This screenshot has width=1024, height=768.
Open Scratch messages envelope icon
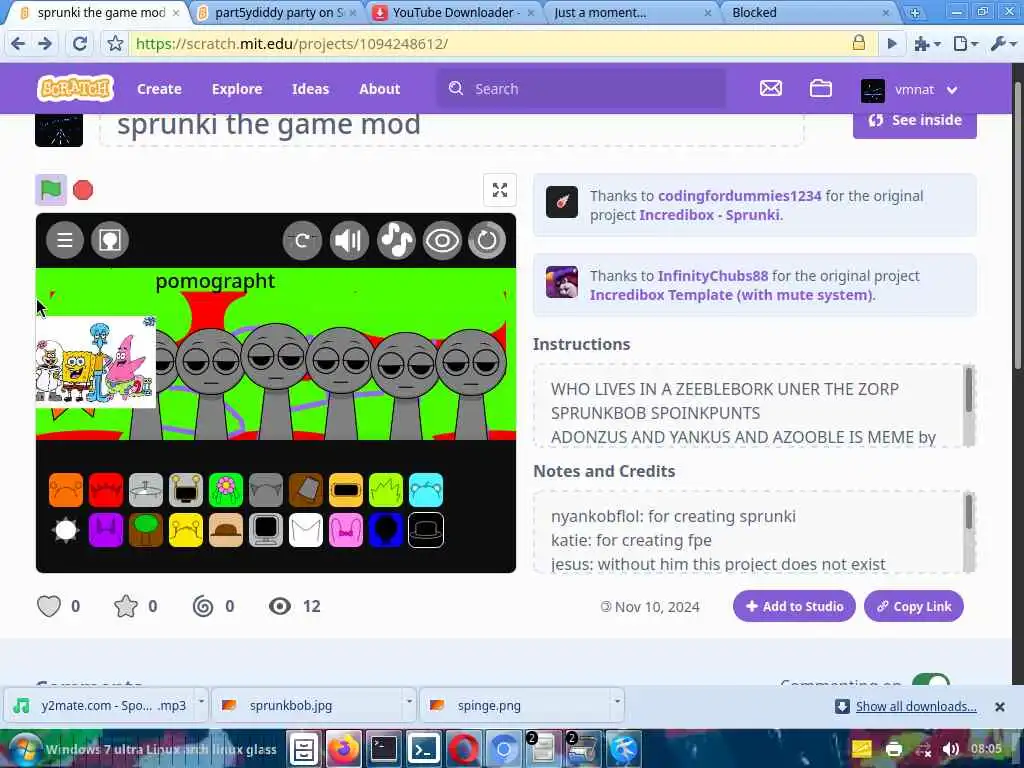click(771, 88)
